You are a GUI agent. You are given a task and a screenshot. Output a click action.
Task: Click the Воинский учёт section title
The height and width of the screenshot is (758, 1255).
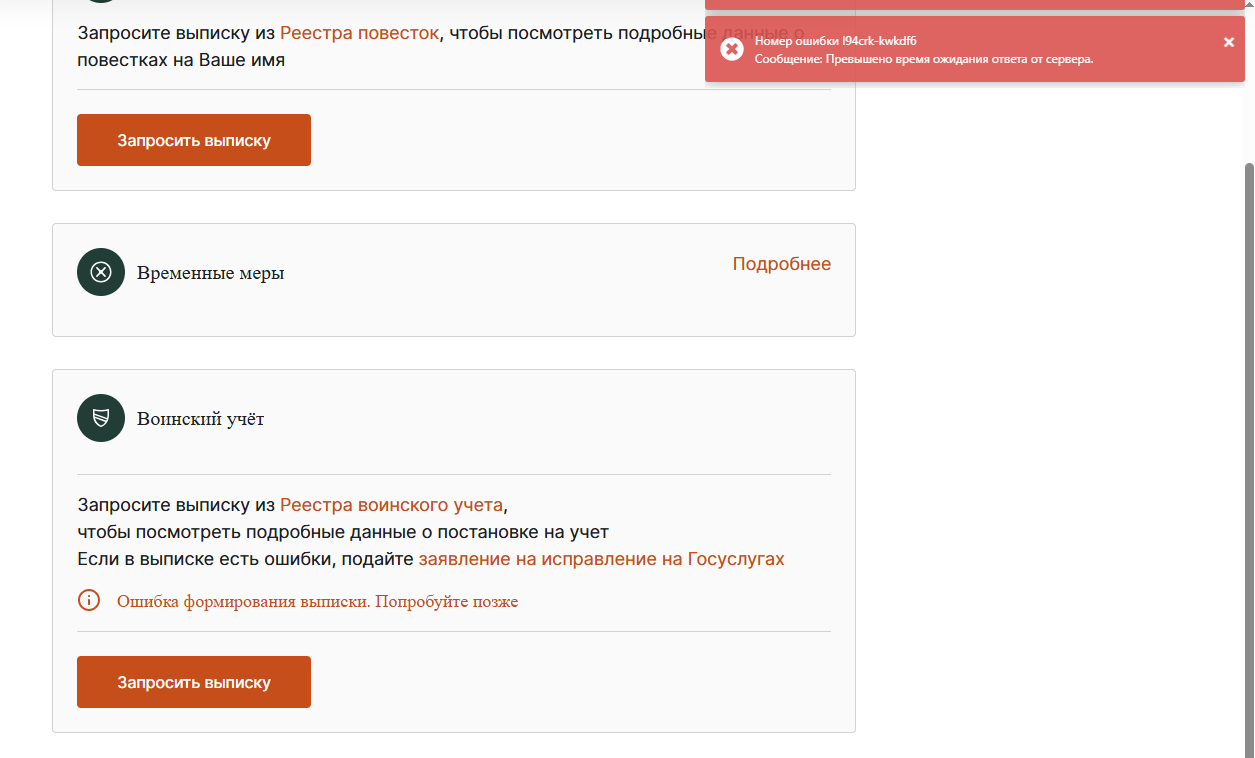[200, 419]
